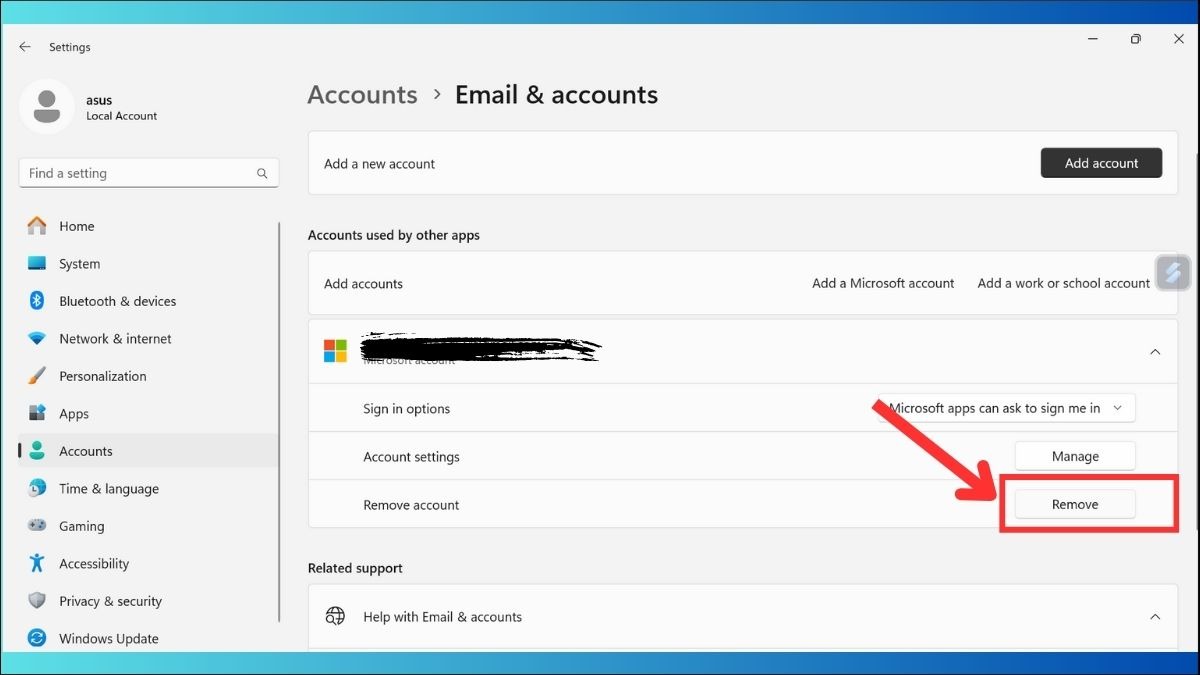This screenshot has width=1200, height=675.
Task: Click the Privacy shield icon
Action: point(37,601)
